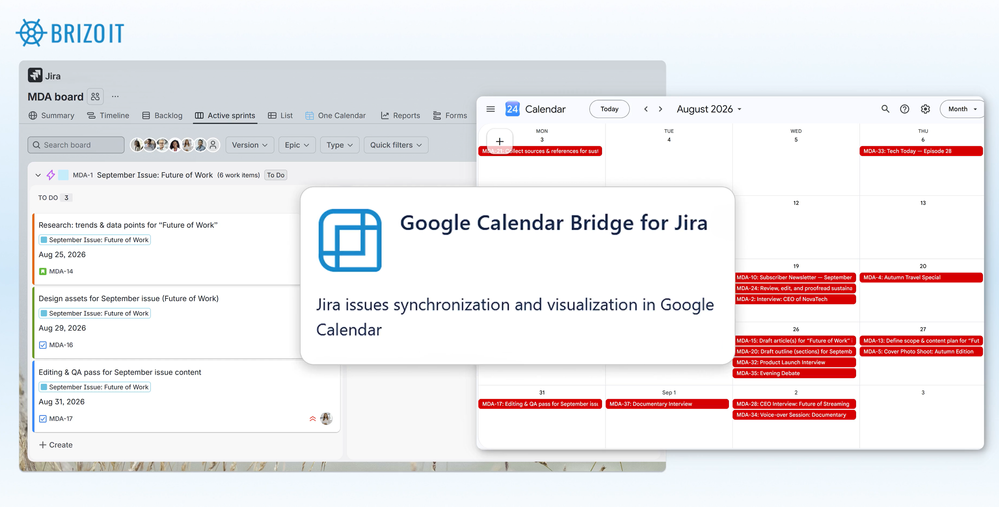999x507 pixels.
Task: Open the Month view dropdown
Action: pos(962,109)
